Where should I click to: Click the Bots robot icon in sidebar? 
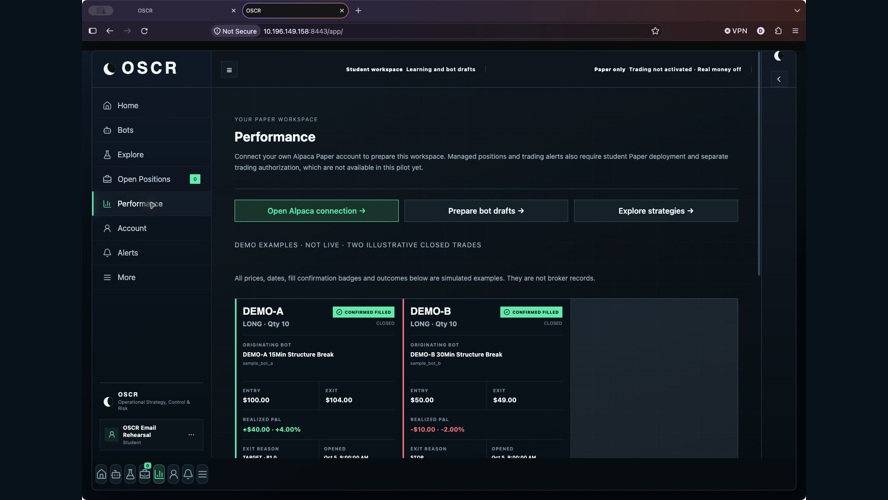(107, 130)
